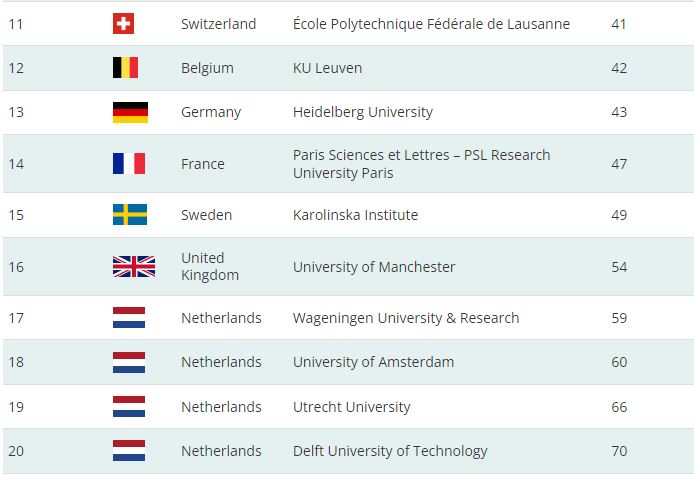Open Wageningen University & Research entry
694x478 pixels.
coord(406,318)
